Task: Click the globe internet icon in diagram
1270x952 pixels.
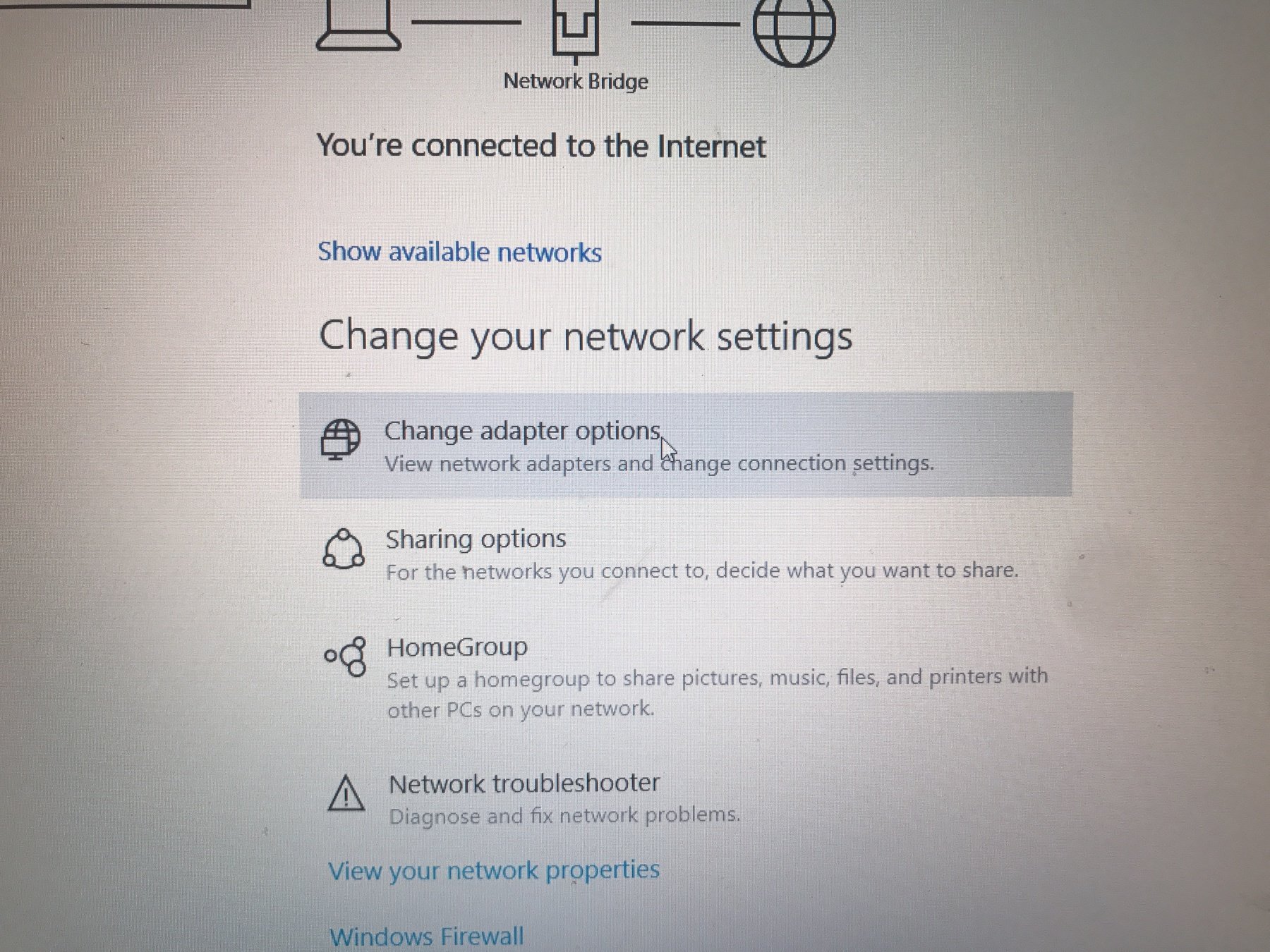Action: click(x=794, y=30)
